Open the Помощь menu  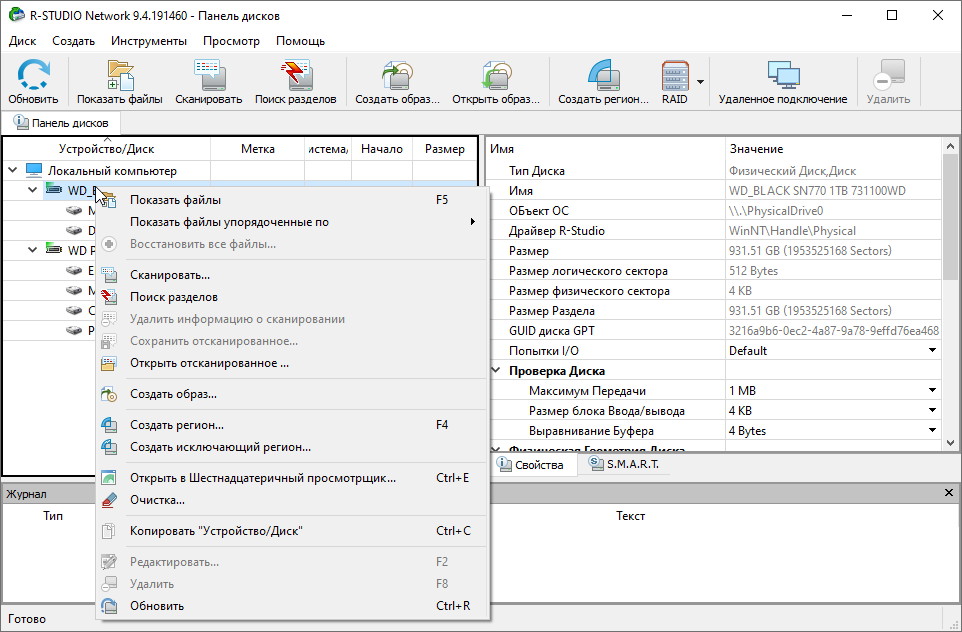pos(301,41)
